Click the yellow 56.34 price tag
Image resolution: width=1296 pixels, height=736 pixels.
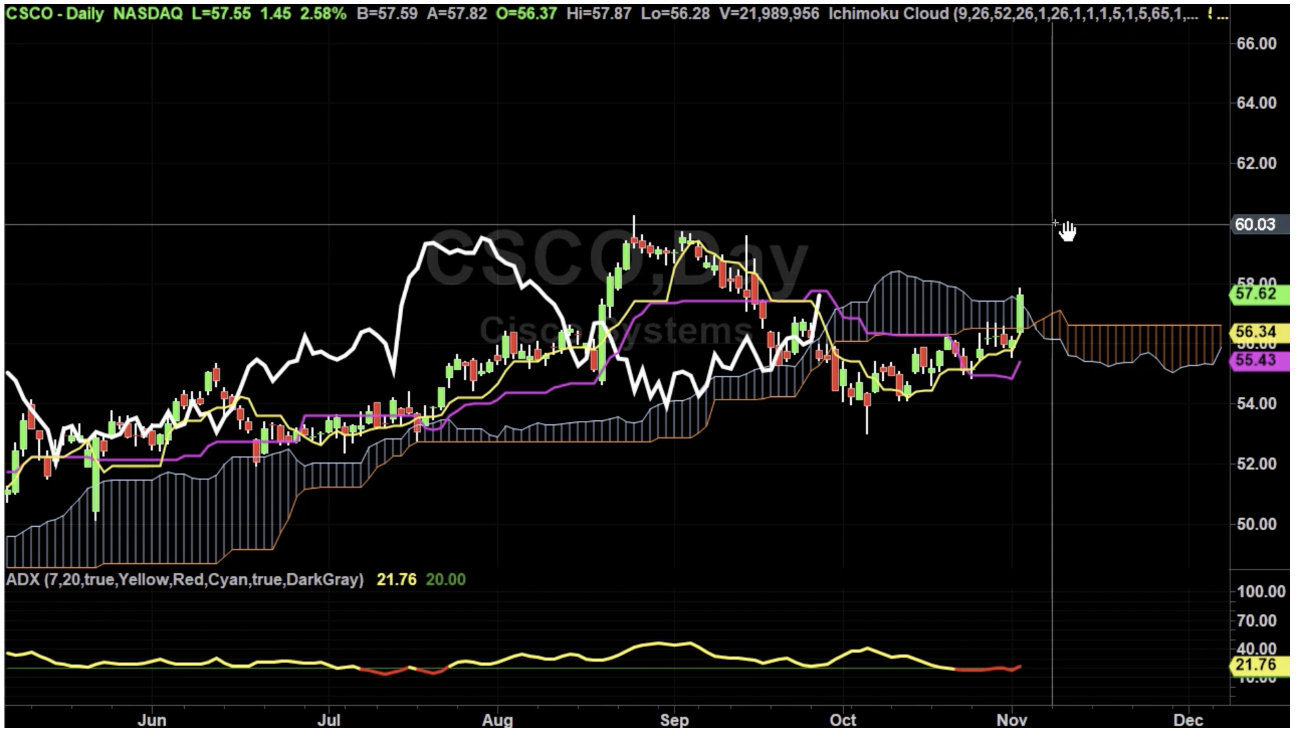point(1257,333)
